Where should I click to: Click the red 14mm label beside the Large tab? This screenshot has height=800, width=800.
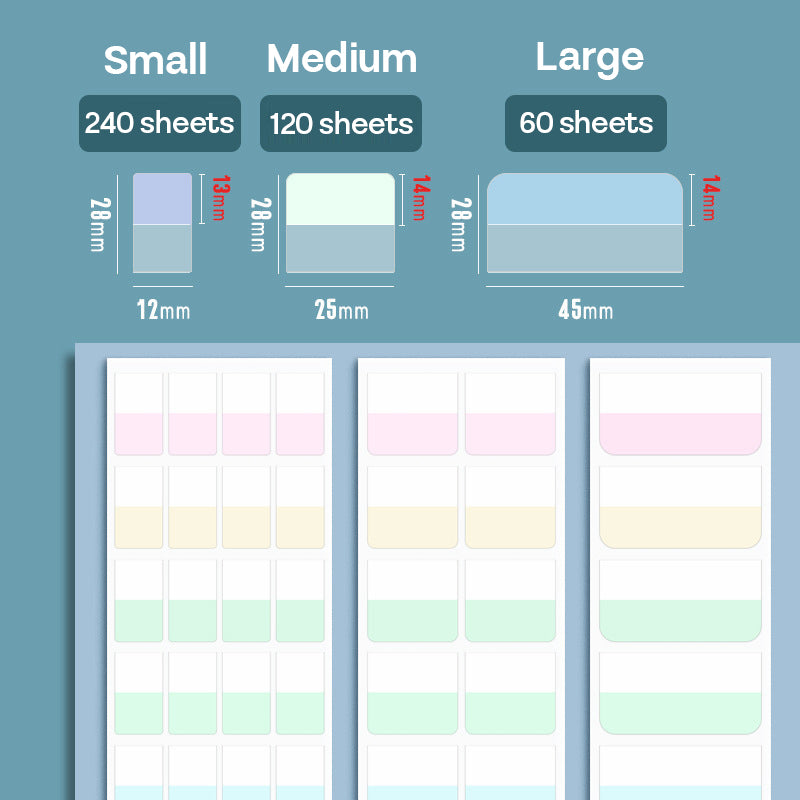pyautogui.click(x=709, y=199)
